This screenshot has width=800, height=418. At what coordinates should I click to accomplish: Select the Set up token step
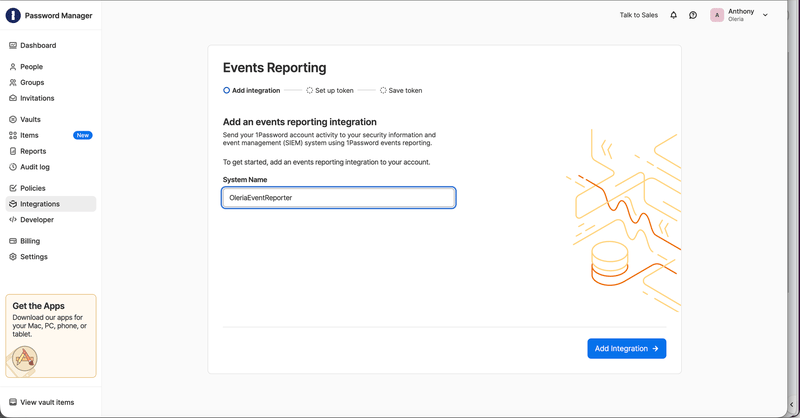tap(330, 90)
